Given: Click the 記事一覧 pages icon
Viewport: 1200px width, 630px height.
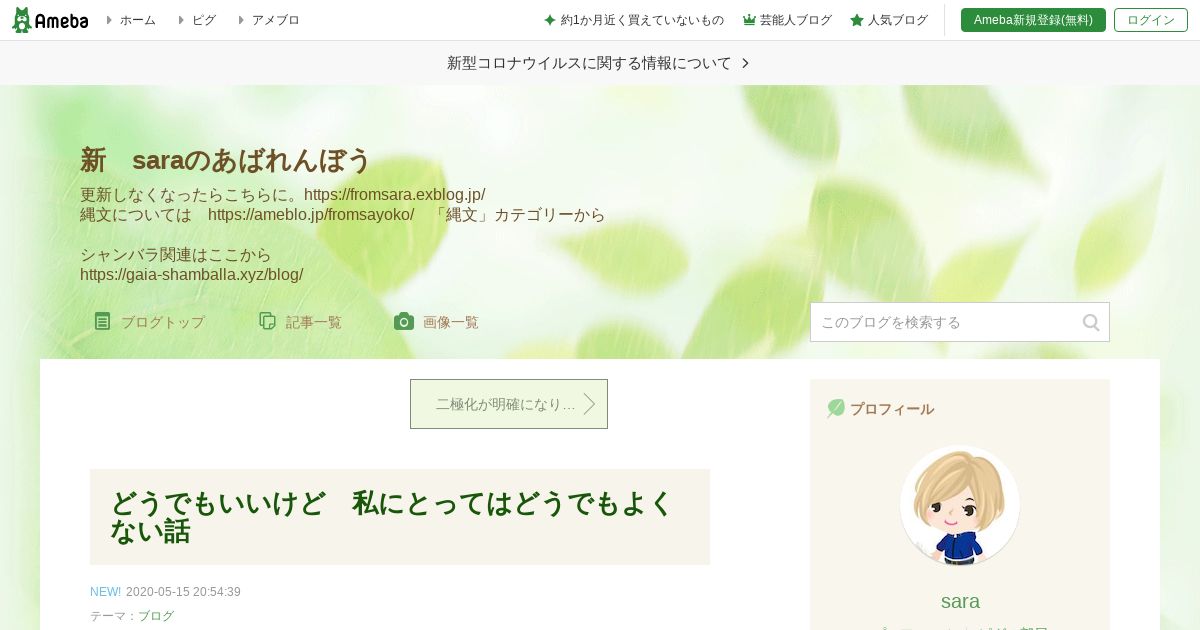Looking at the screenshot, I should click(x=267, y=321).
